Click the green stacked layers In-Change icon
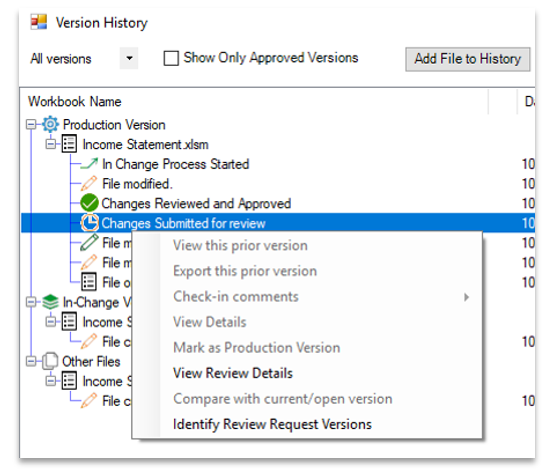Viewport: 551px width, 475px height. coord(50,302)
